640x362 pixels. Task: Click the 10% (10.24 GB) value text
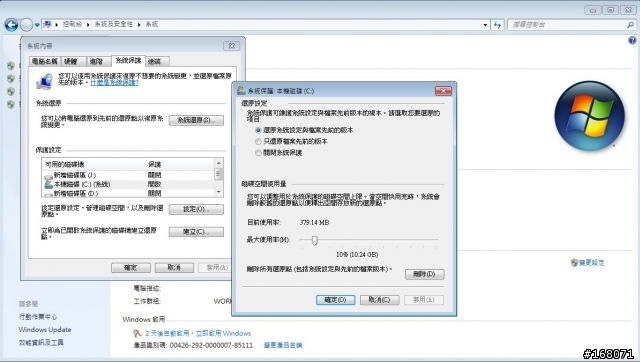(357, 255)
